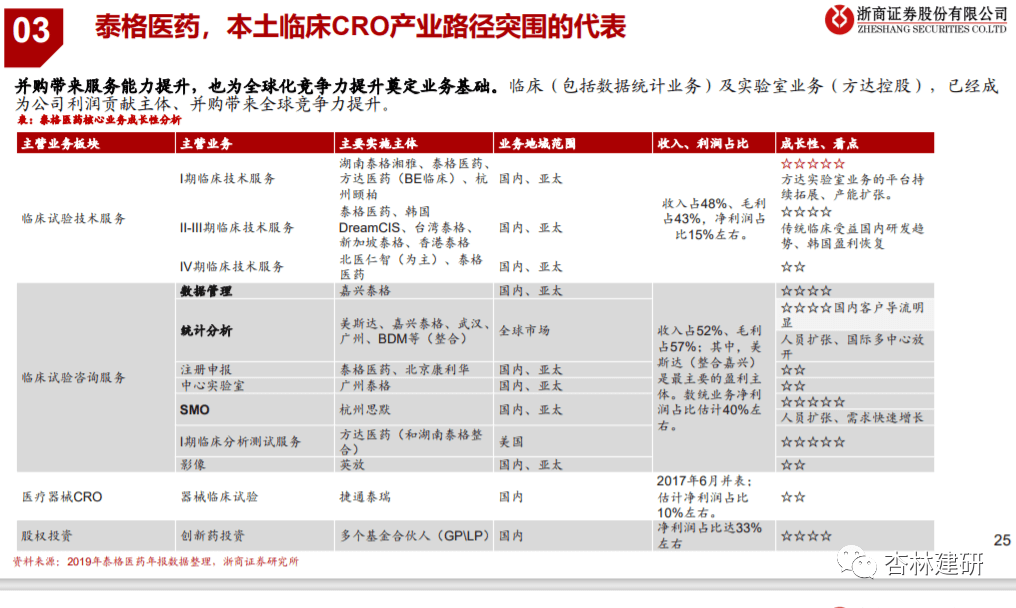Click the five-star rating in I期临床分析测试服务 row
1016x608 pixels.
pyautogui.click(x=813, y=441)
